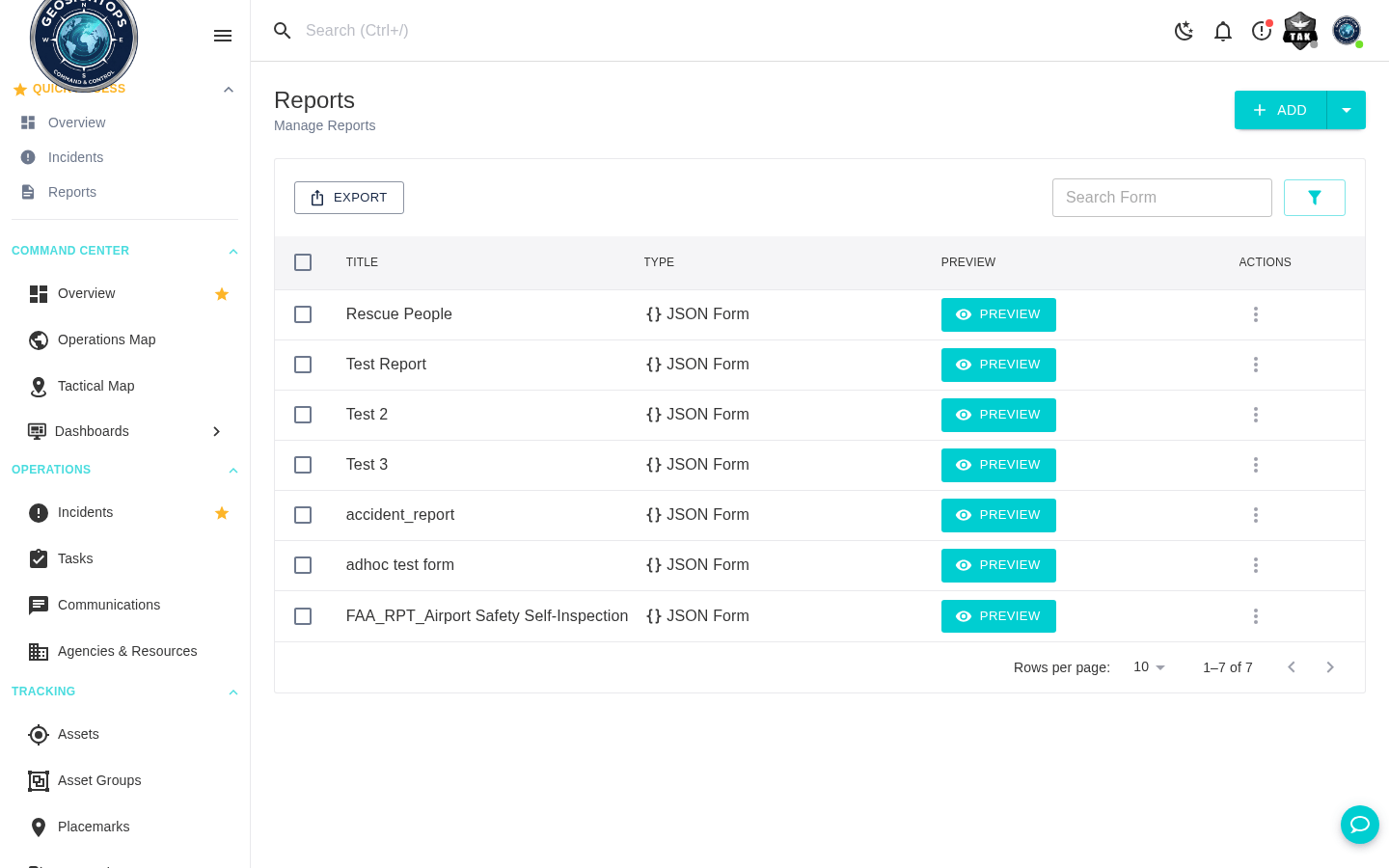This screenshot has width=1389, height=868.
Task: Navigate to Communications in the sidebar
Action: (109, 605)
